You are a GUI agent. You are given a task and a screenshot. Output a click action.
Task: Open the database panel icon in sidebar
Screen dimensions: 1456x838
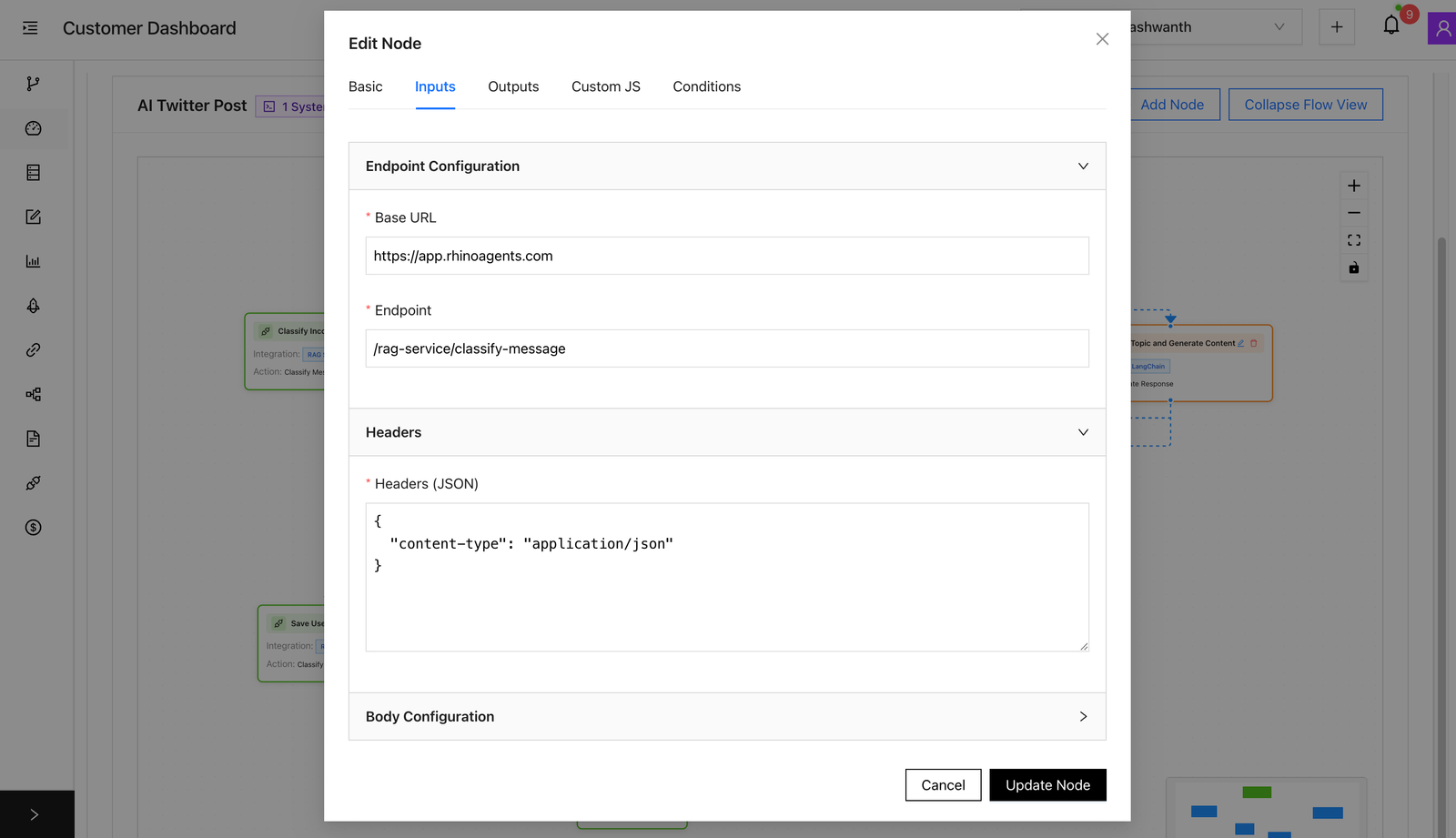[x=34, y=172]
